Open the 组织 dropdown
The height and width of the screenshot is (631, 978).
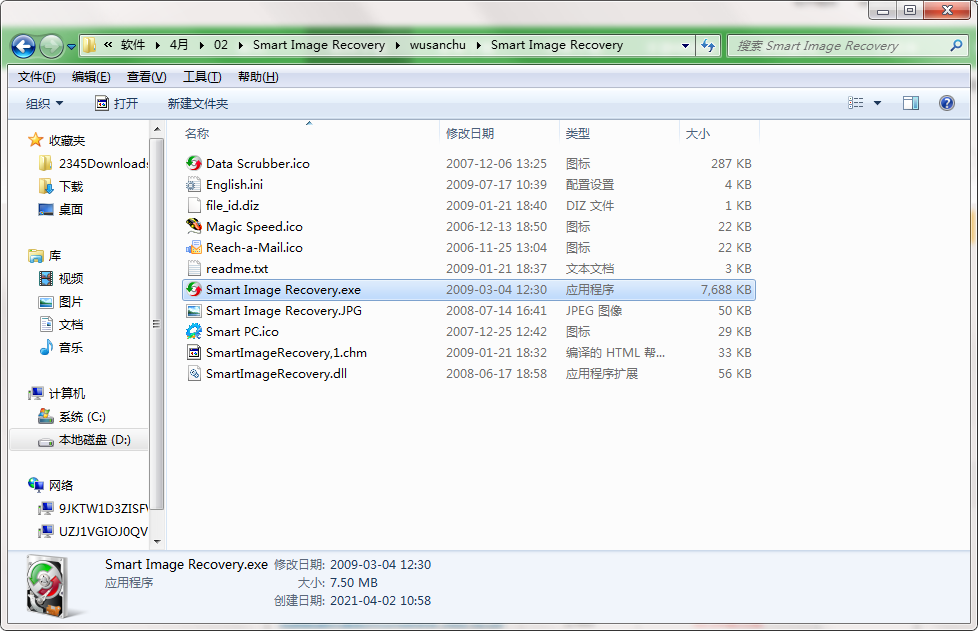coord(44,104)
